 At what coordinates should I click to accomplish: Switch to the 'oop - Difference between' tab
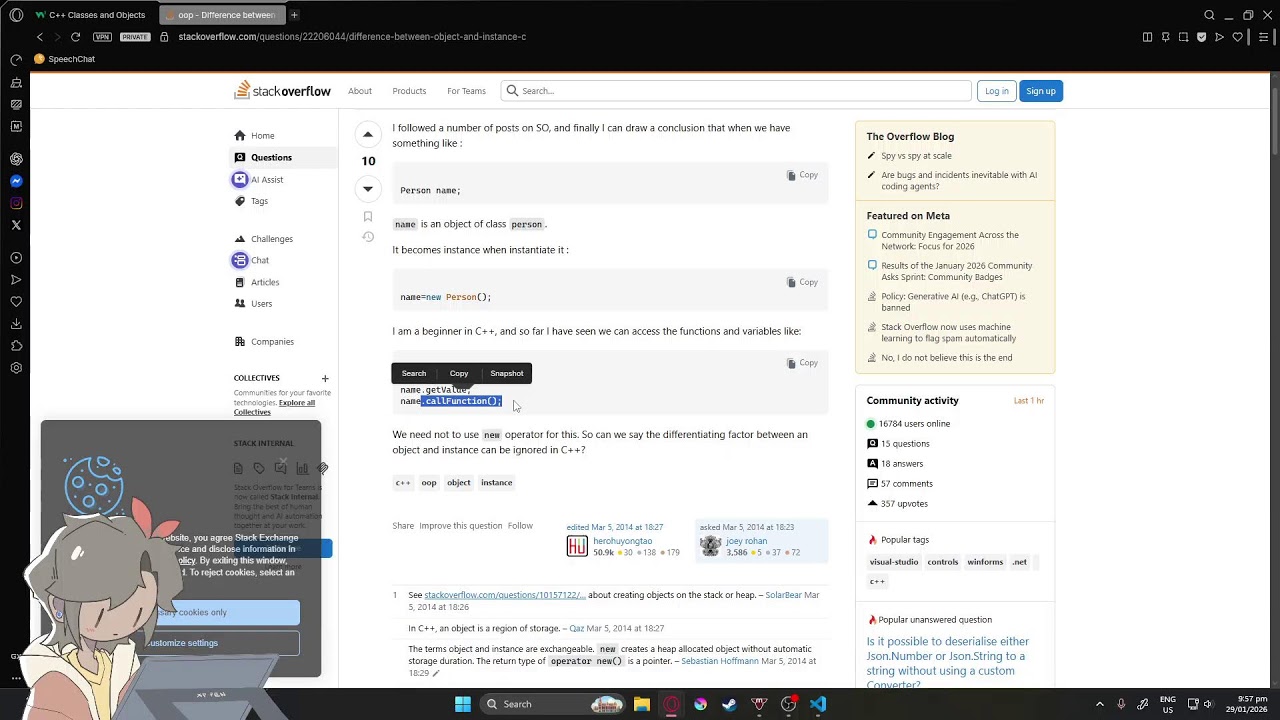(x=220, y=15)
